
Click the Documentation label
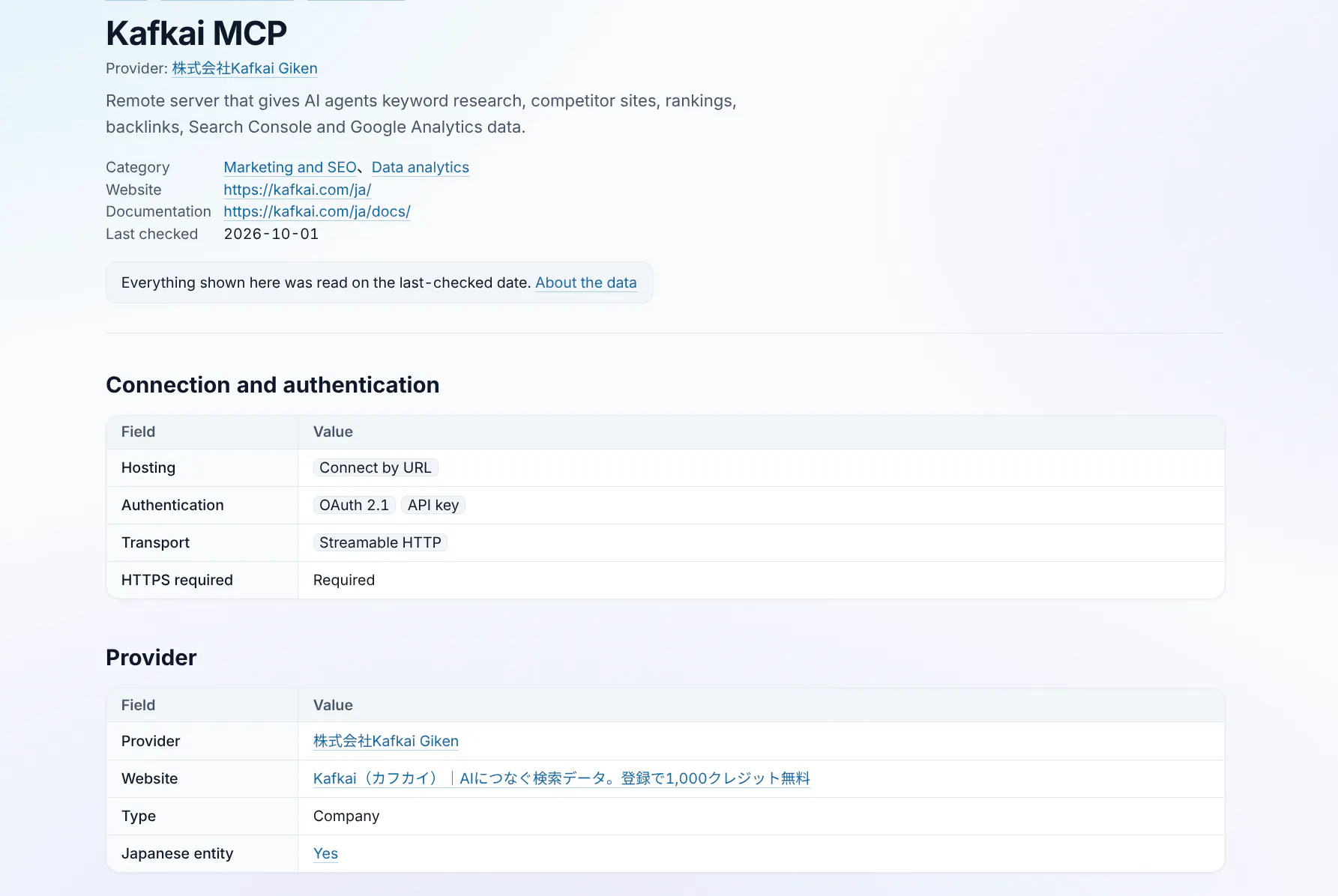click(x=158, y=211)
